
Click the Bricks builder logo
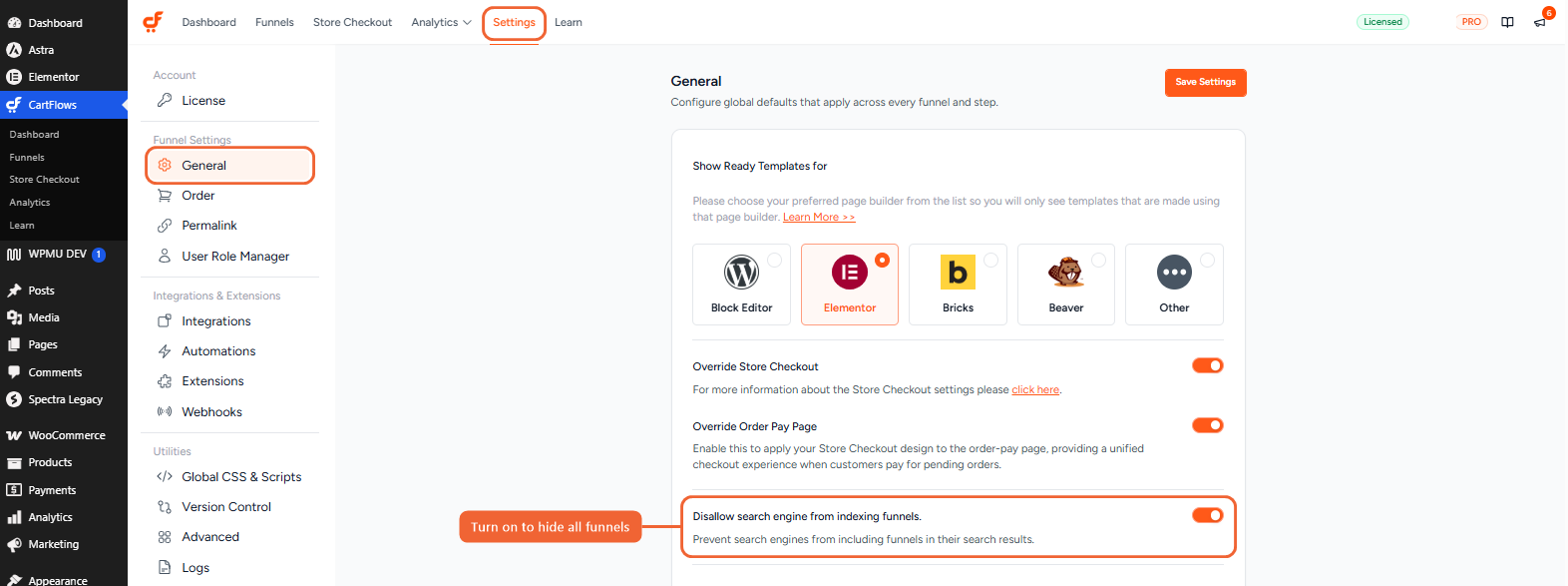point(958,272)
